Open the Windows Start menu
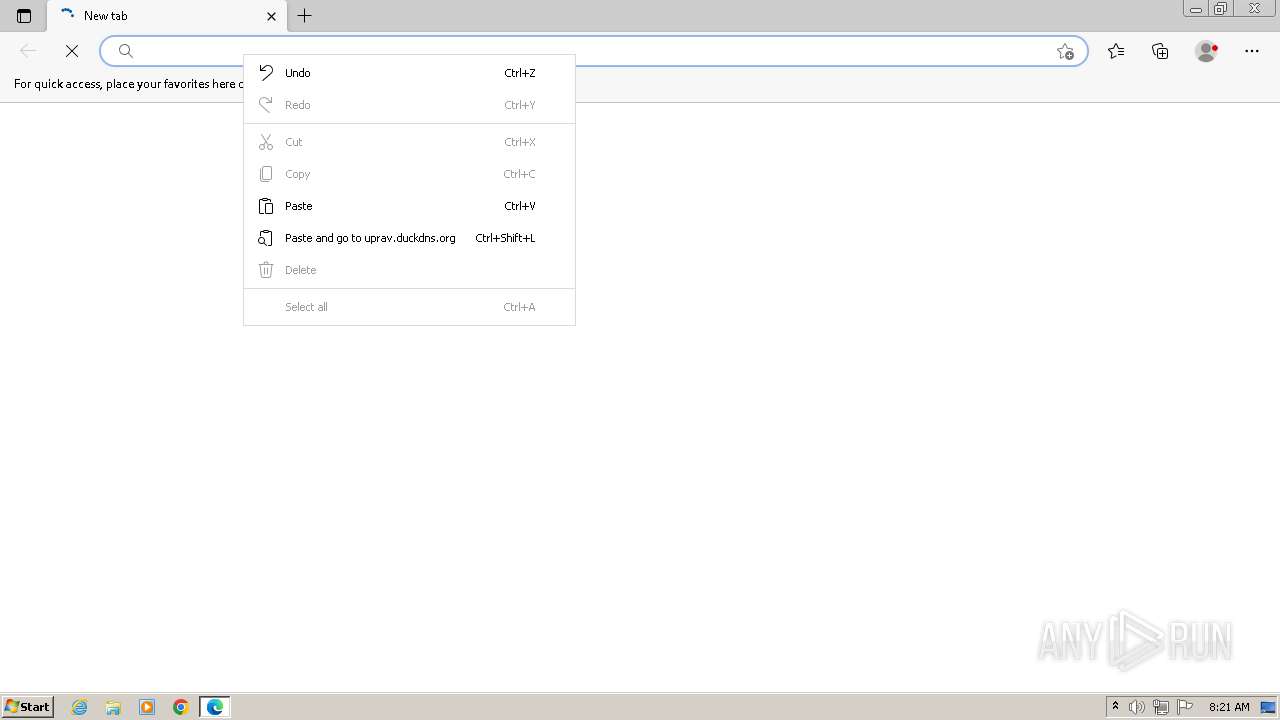Image resolution: width=1280 pixels, height=720 pixels. [x=27, y=706]
